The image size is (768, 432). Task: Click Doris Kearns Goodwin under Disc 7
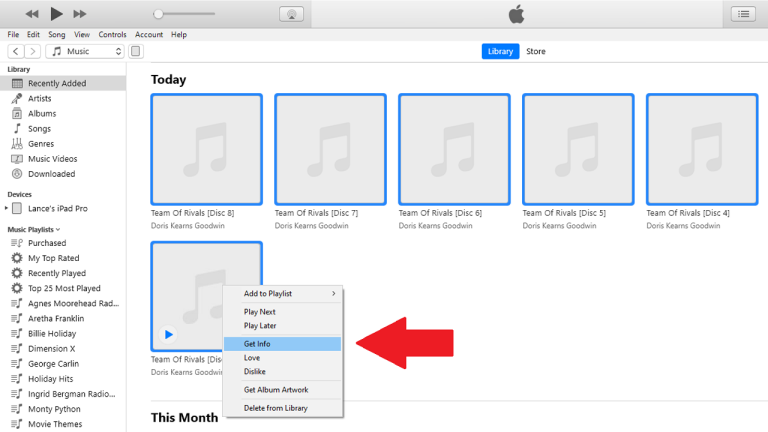click(312, 226)
